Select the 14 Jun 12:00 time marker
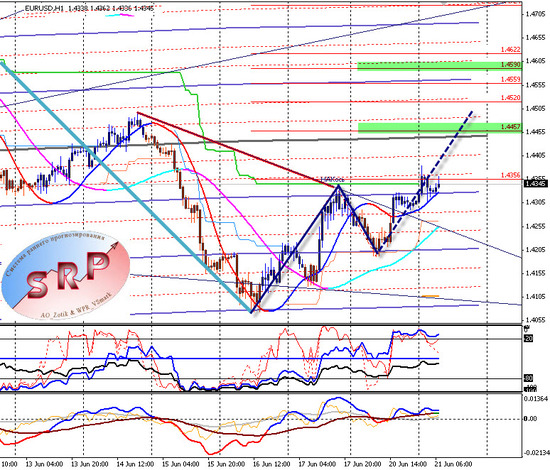Viewport: 550px width, 470px height. click(135, 464)
